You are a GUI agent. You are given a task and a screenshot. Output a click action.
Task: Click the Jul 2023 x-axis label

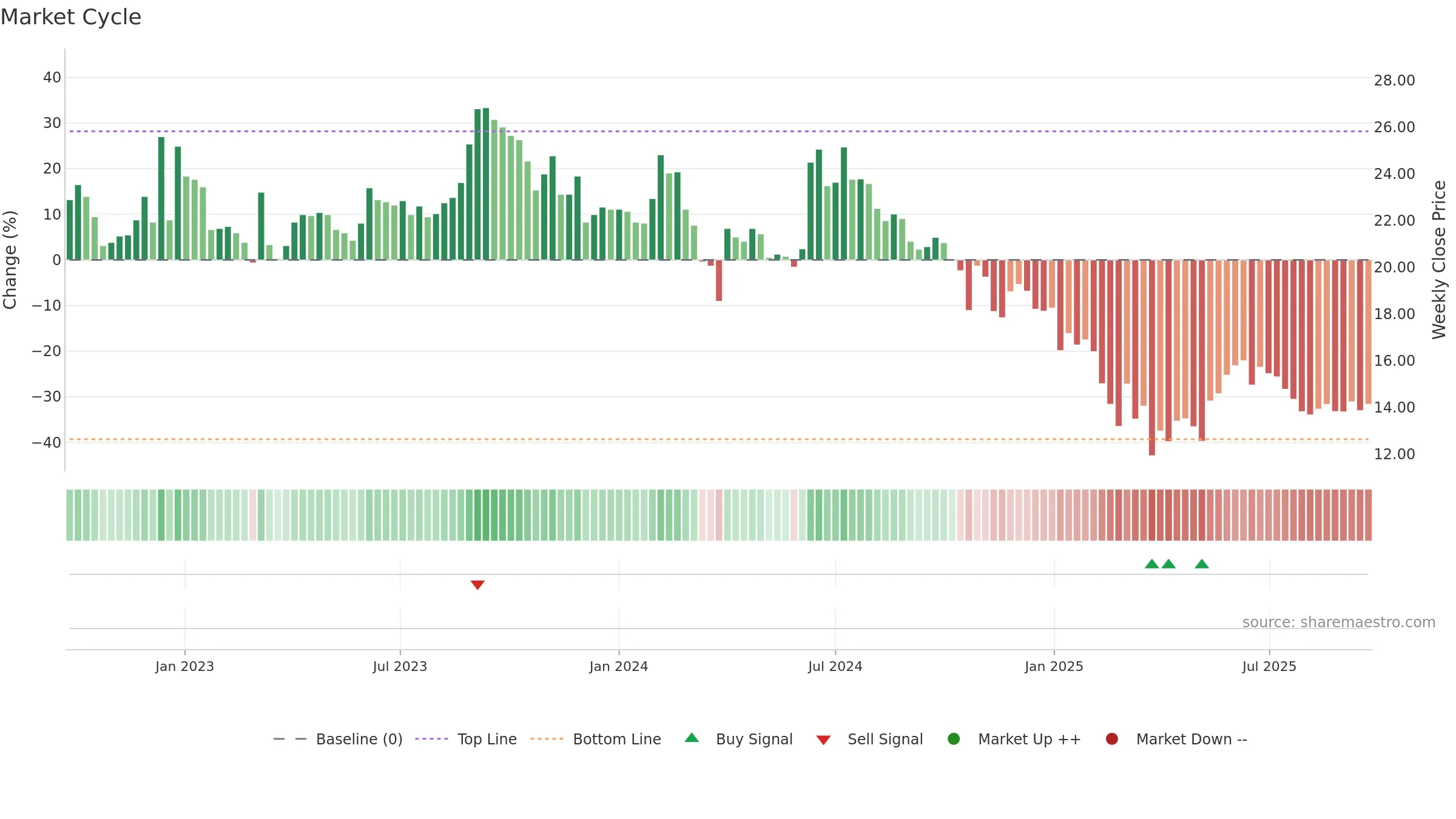tap(400, 666)
